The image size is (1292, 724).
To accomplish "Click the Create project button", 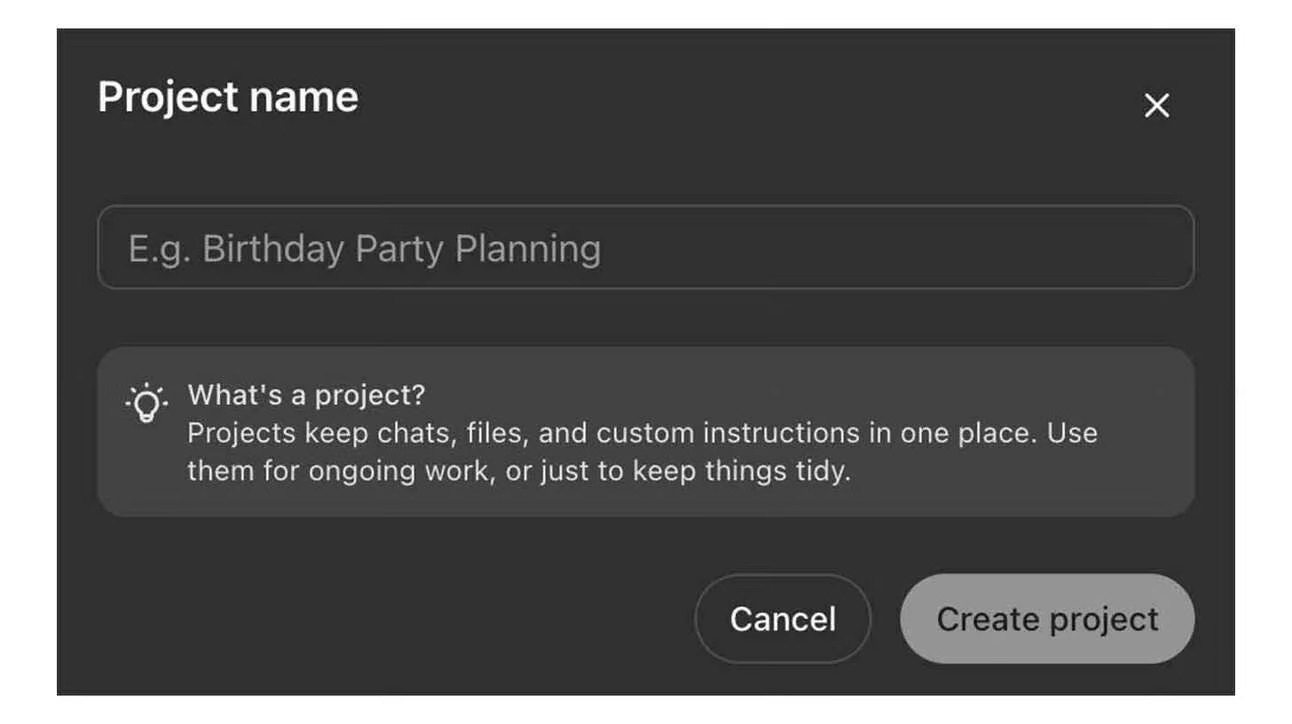I will pos(1046,619).
